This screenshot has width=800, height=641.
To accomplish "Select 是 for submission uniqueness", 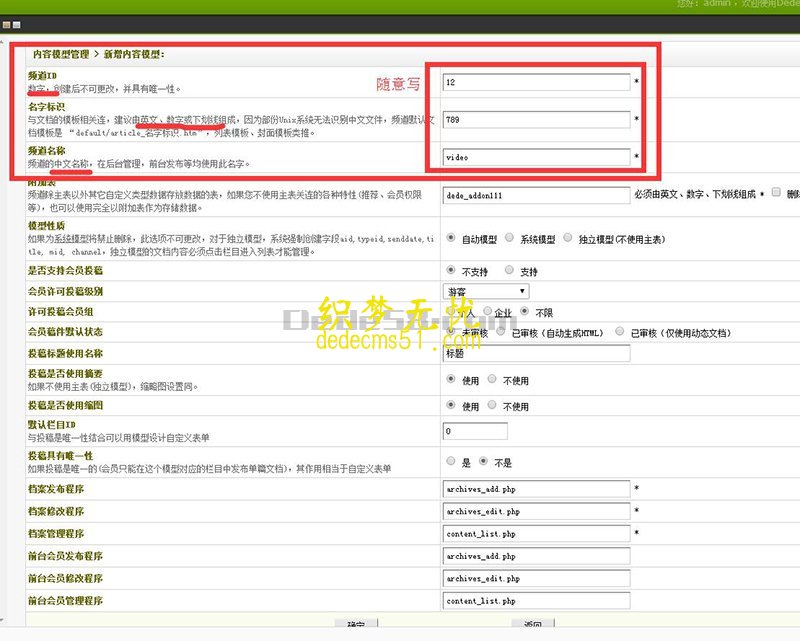I will (451, 461).
